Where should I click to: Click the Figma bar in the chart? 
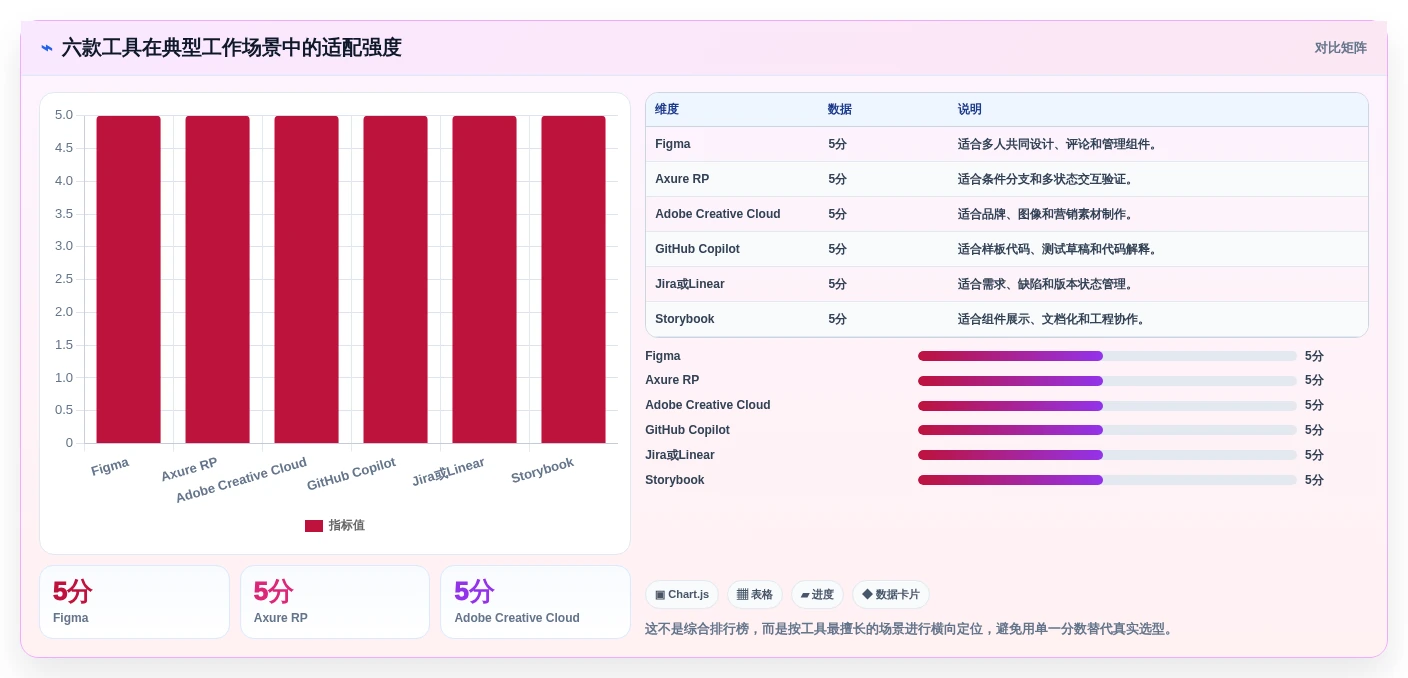128,279
